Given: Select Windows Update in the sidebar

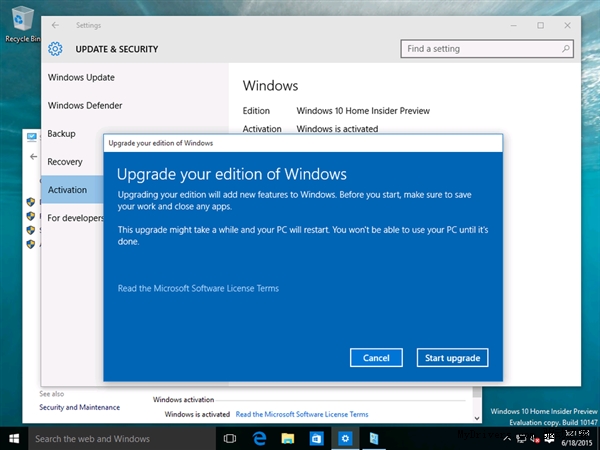Looking at the screenshot, I should pyautogui.click(x=81, y=78).
